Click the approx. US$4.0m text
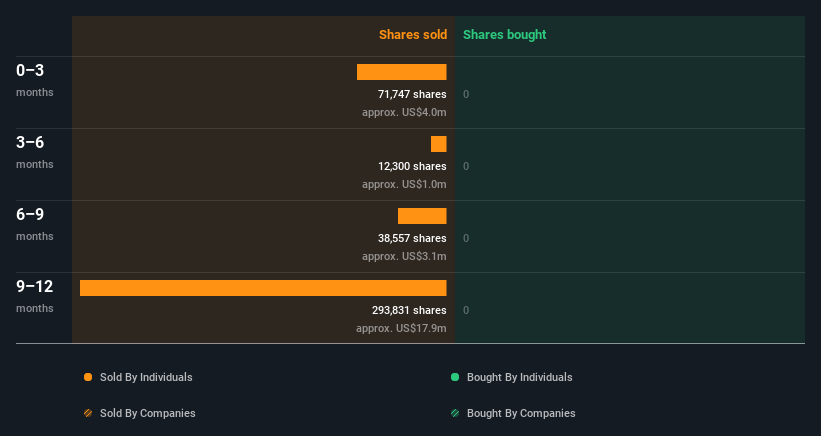821x436 pixels. pos(404,113)
